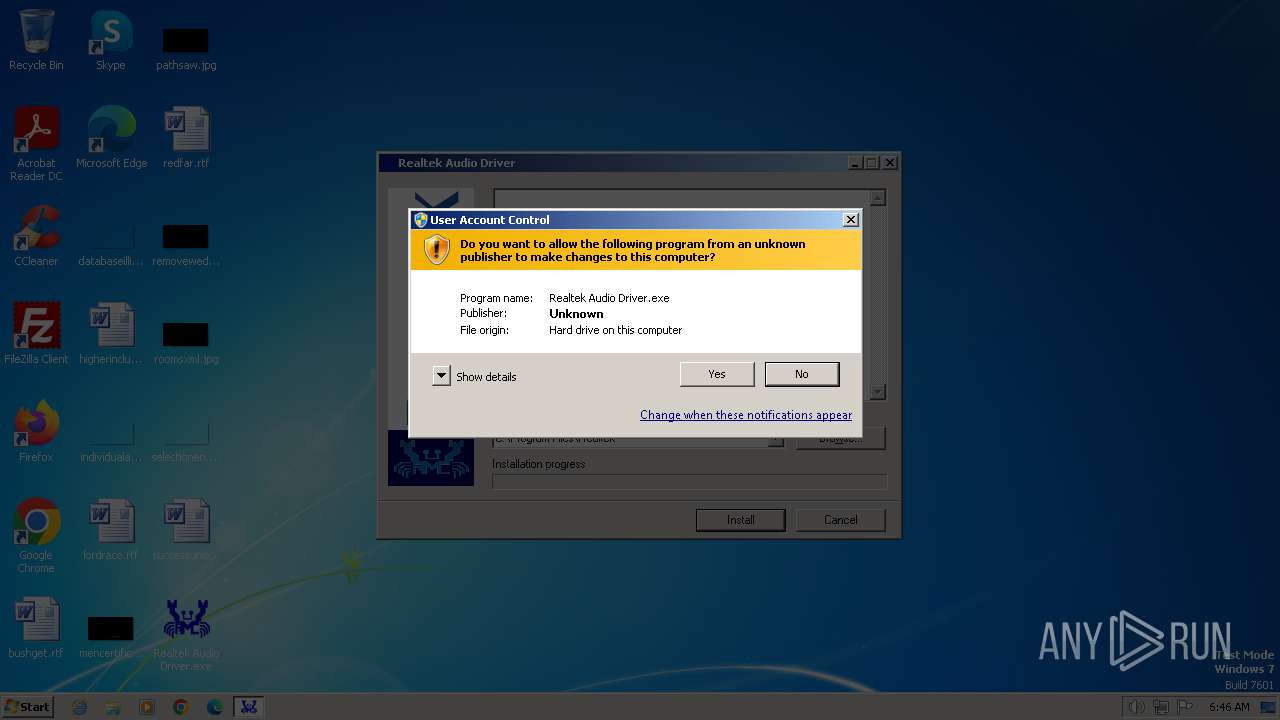The image size is (1280, 720).
Task: Select mencertific desktop file
Action: 111,635
